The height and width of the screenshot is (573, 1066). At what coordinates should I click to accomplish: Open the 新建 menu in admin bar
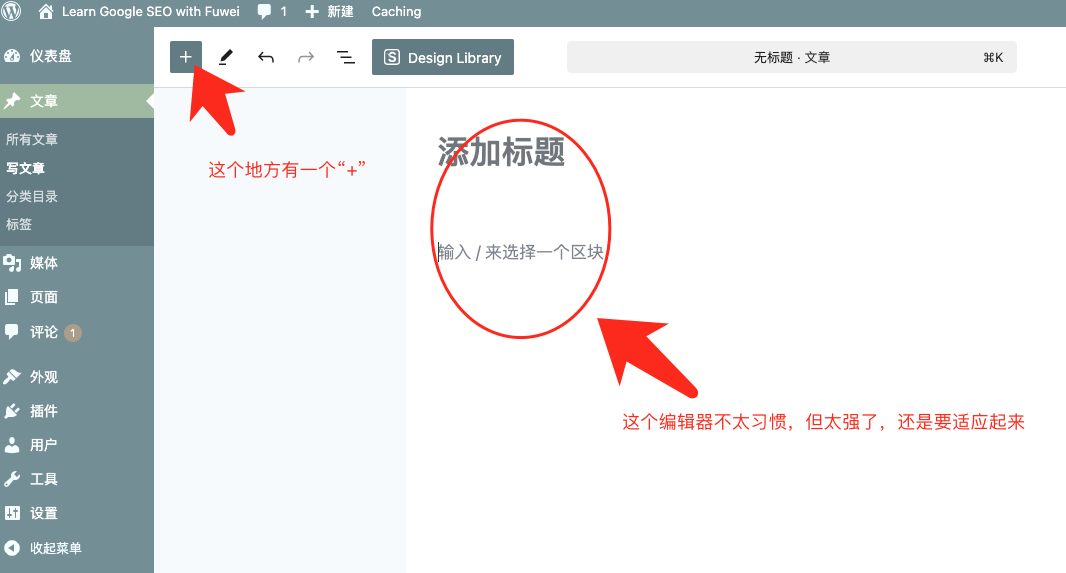coord(330,12)
